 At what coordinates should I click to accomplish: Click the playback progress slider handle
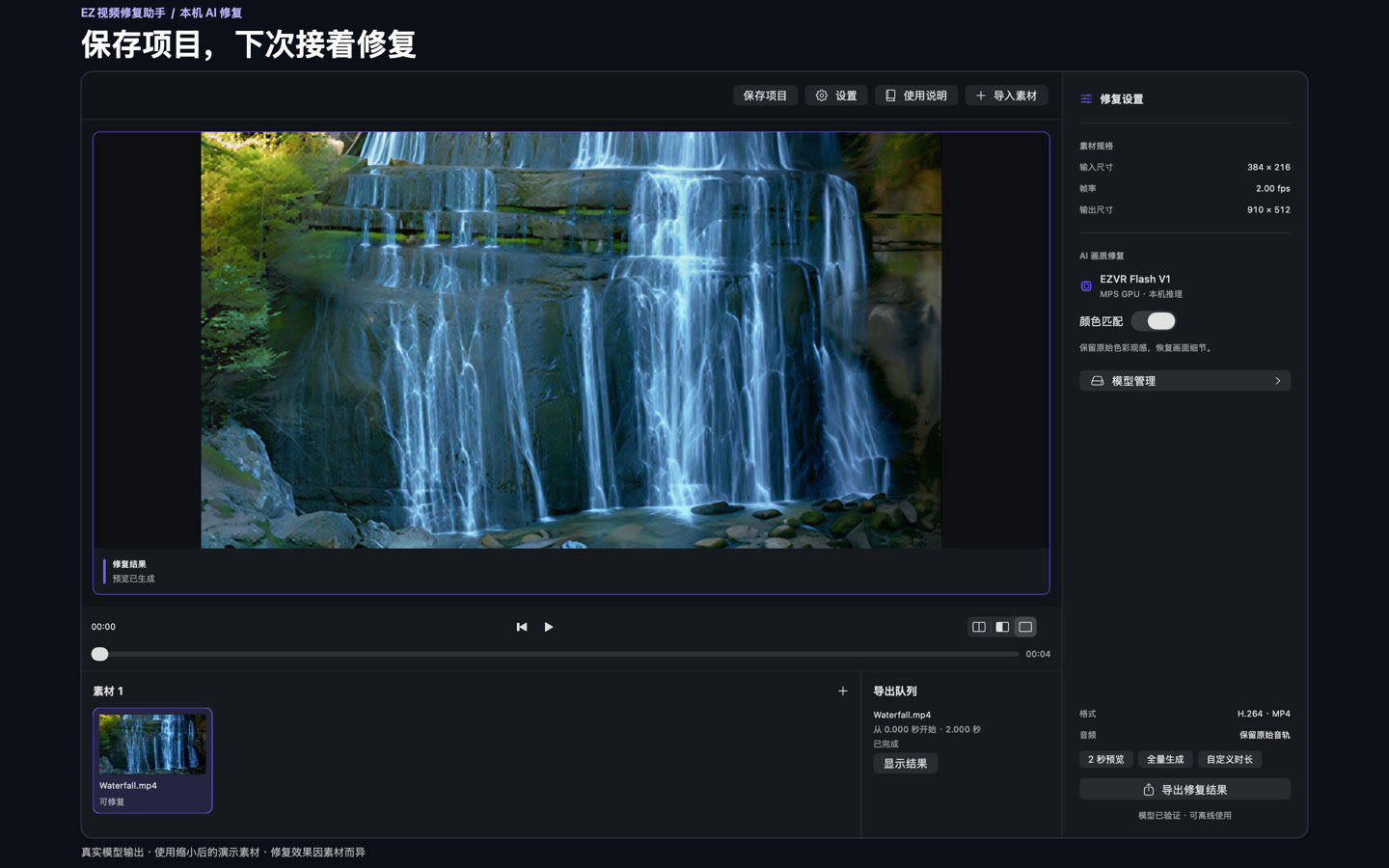(99, 654)
